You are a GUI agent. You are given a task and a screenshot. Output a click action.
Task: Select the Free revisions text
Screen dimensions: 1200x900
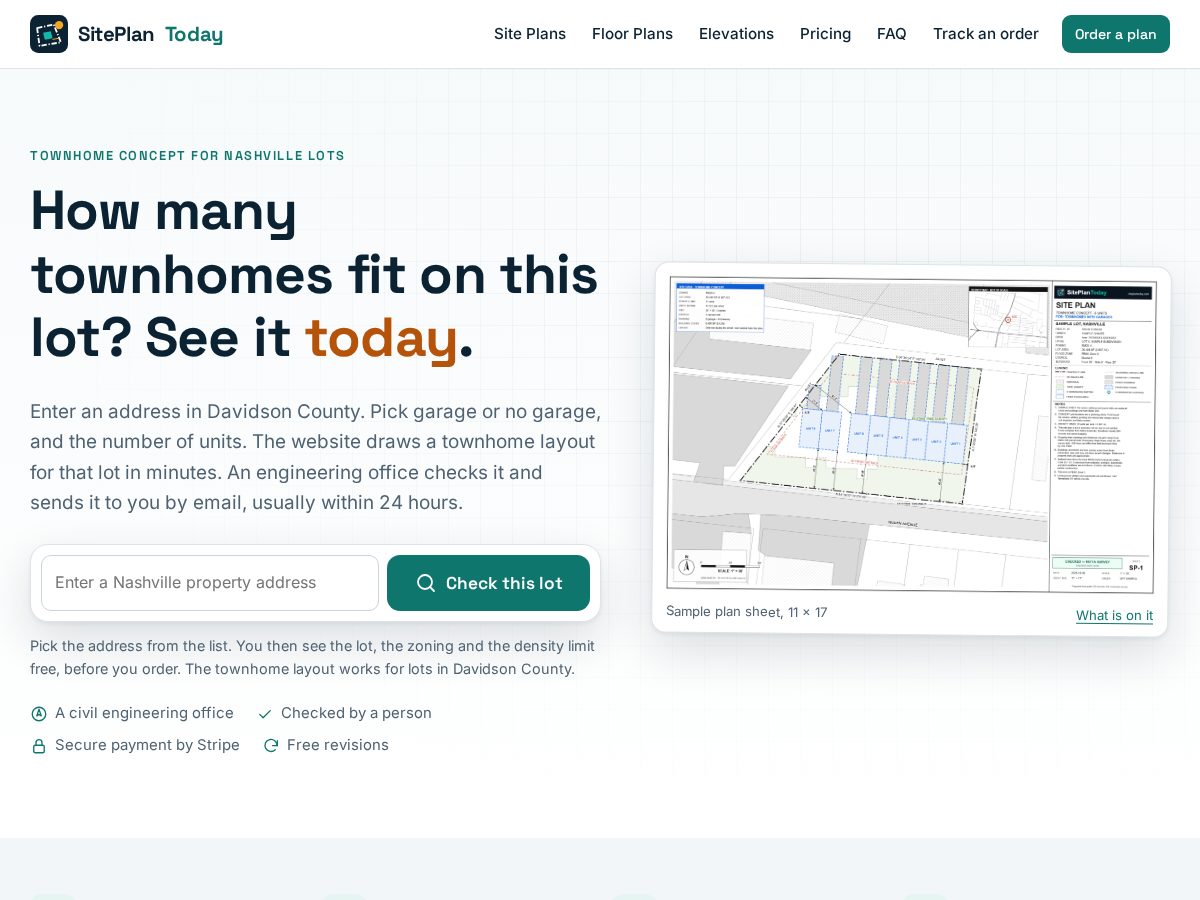pos(338,745)
